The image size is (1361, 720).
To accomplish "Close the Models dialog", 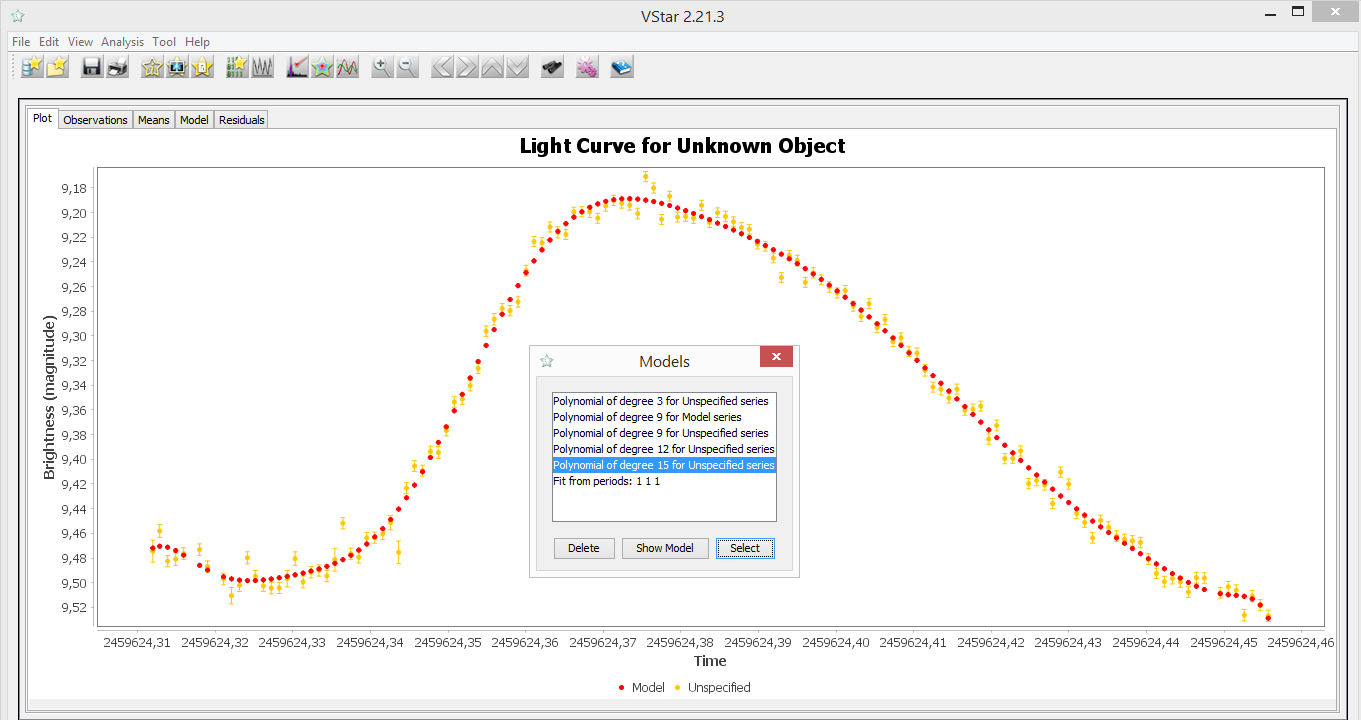I will click(x=776, y=357).
